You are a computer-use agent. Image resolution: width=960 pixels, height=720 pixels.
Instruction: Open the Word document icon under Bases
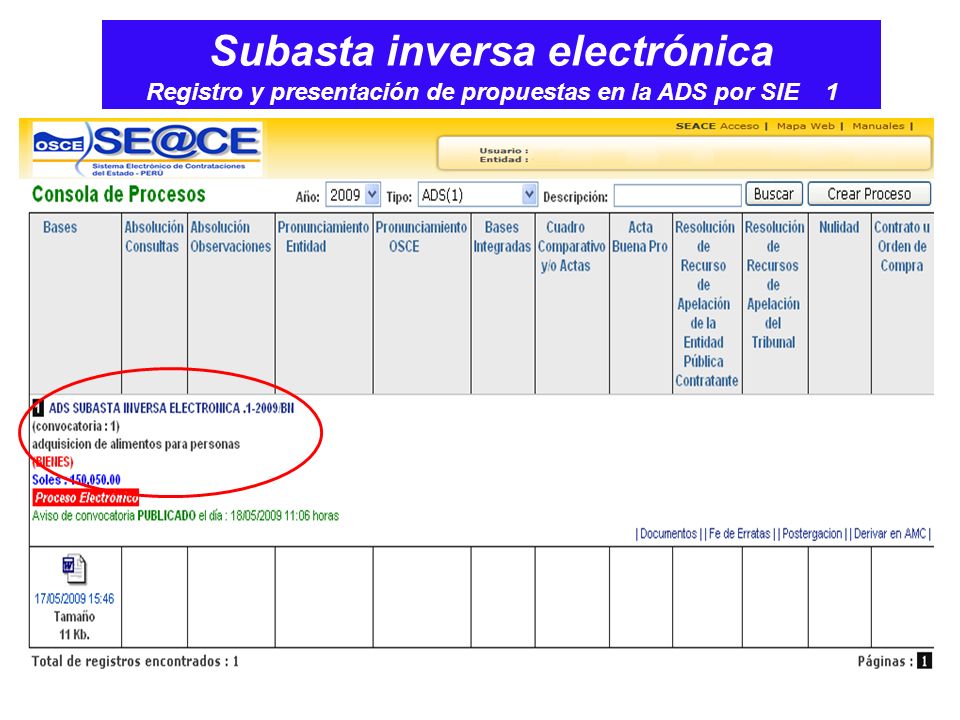click(x=75, y=569)
